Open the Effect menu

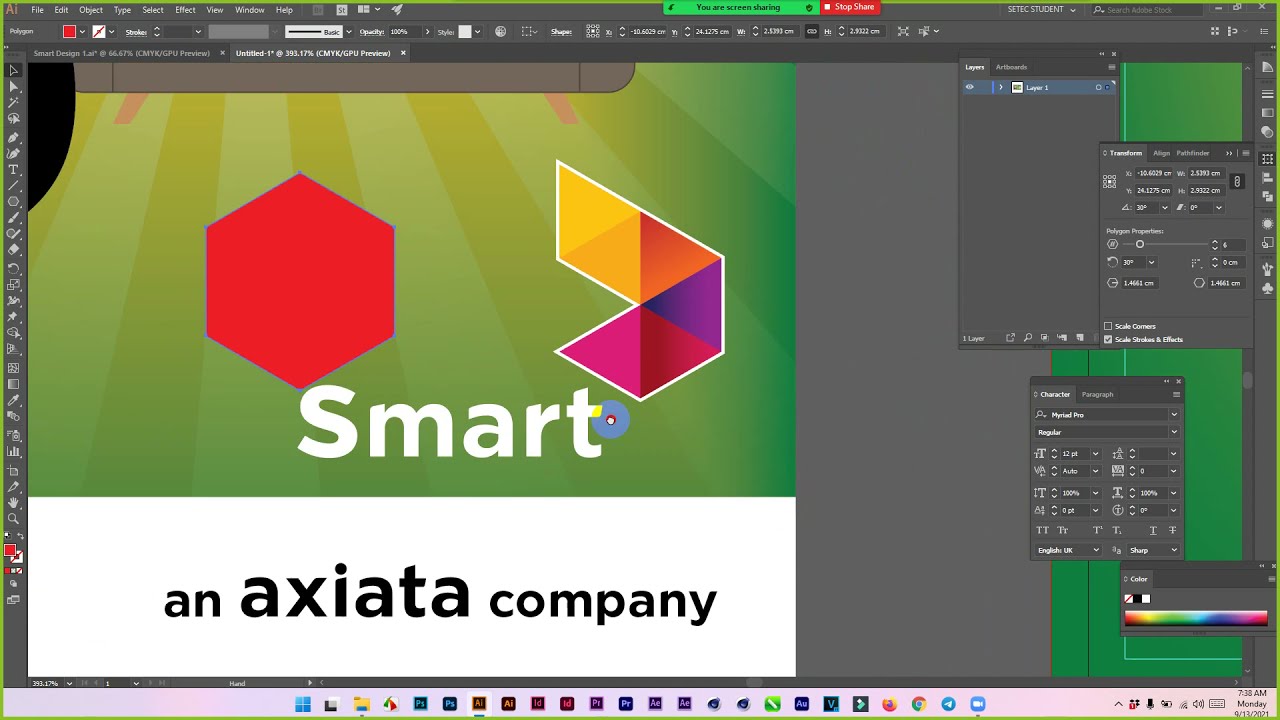[185, 10]
